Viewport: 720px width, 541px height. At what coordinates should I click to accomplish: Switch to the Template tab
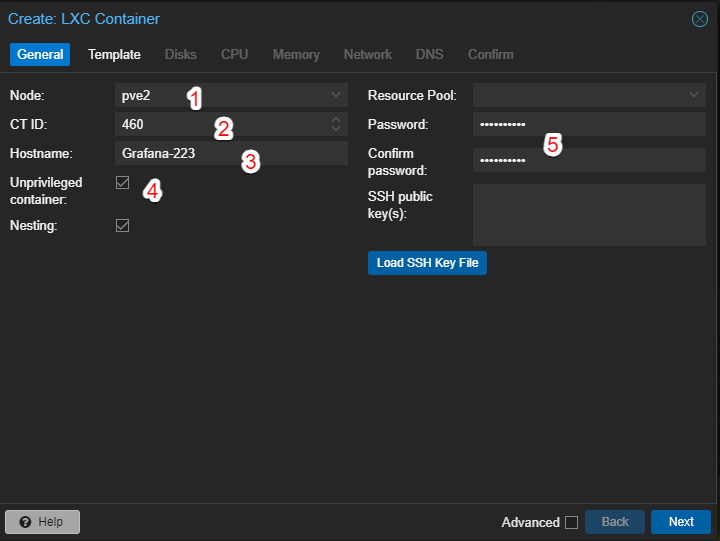114,54
